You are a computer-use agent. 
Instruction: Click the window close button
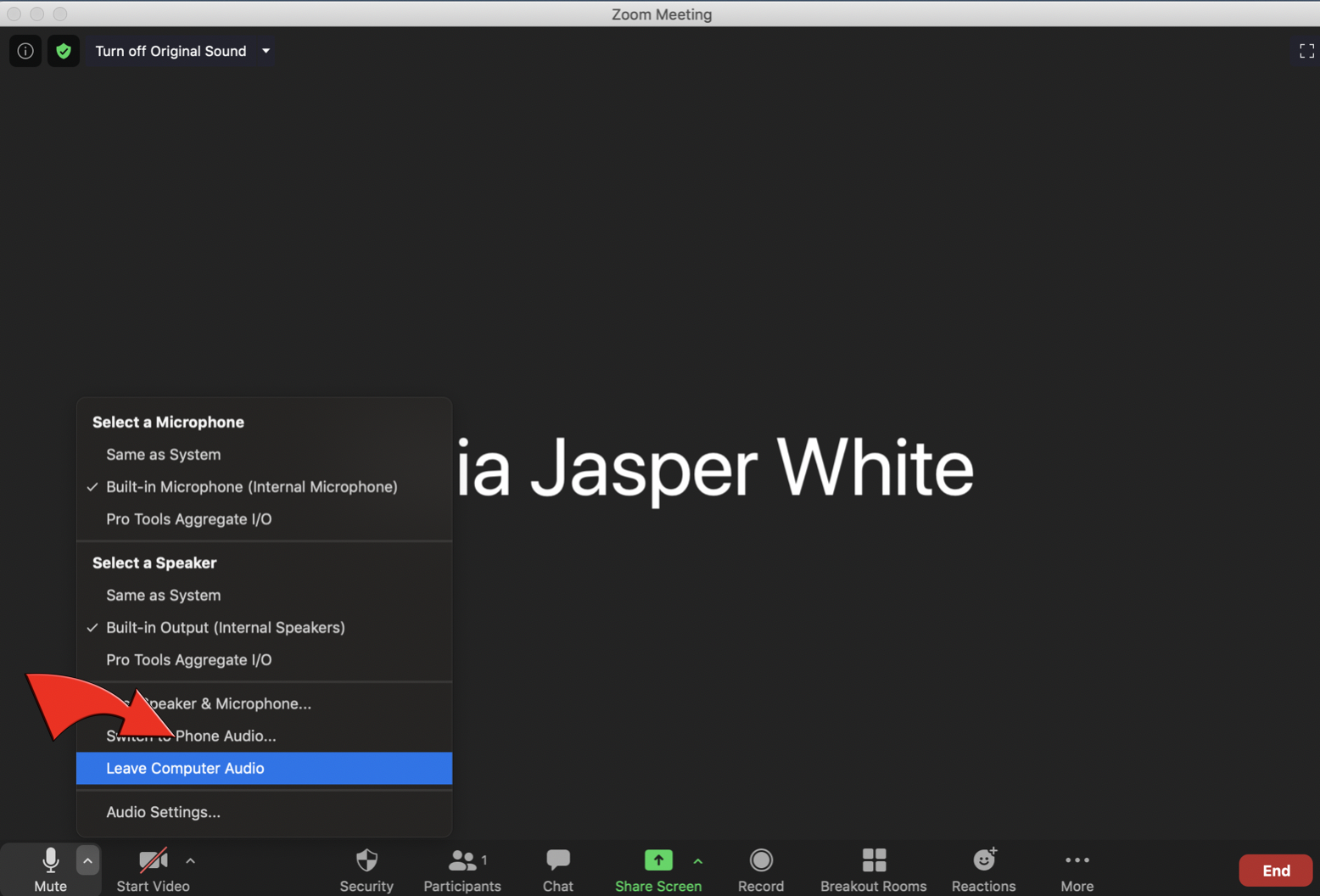point(14,14)
